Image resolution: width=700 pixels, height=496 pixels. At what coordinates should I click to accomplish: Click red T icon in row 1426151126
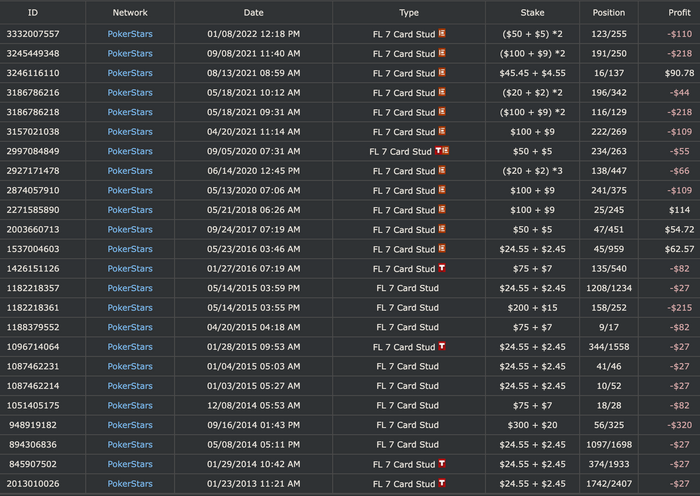[443, 268]
